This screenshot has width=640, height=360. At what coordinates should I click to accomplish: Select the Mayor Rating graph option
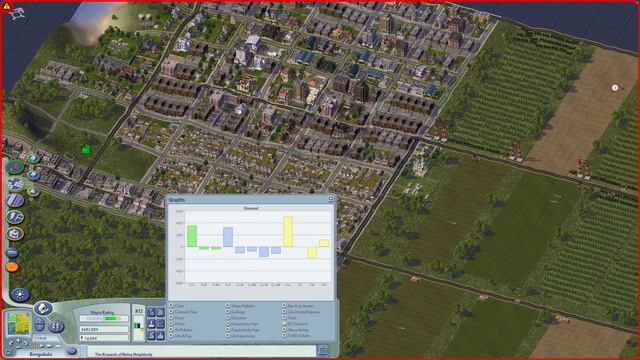(x=284, y=330)
